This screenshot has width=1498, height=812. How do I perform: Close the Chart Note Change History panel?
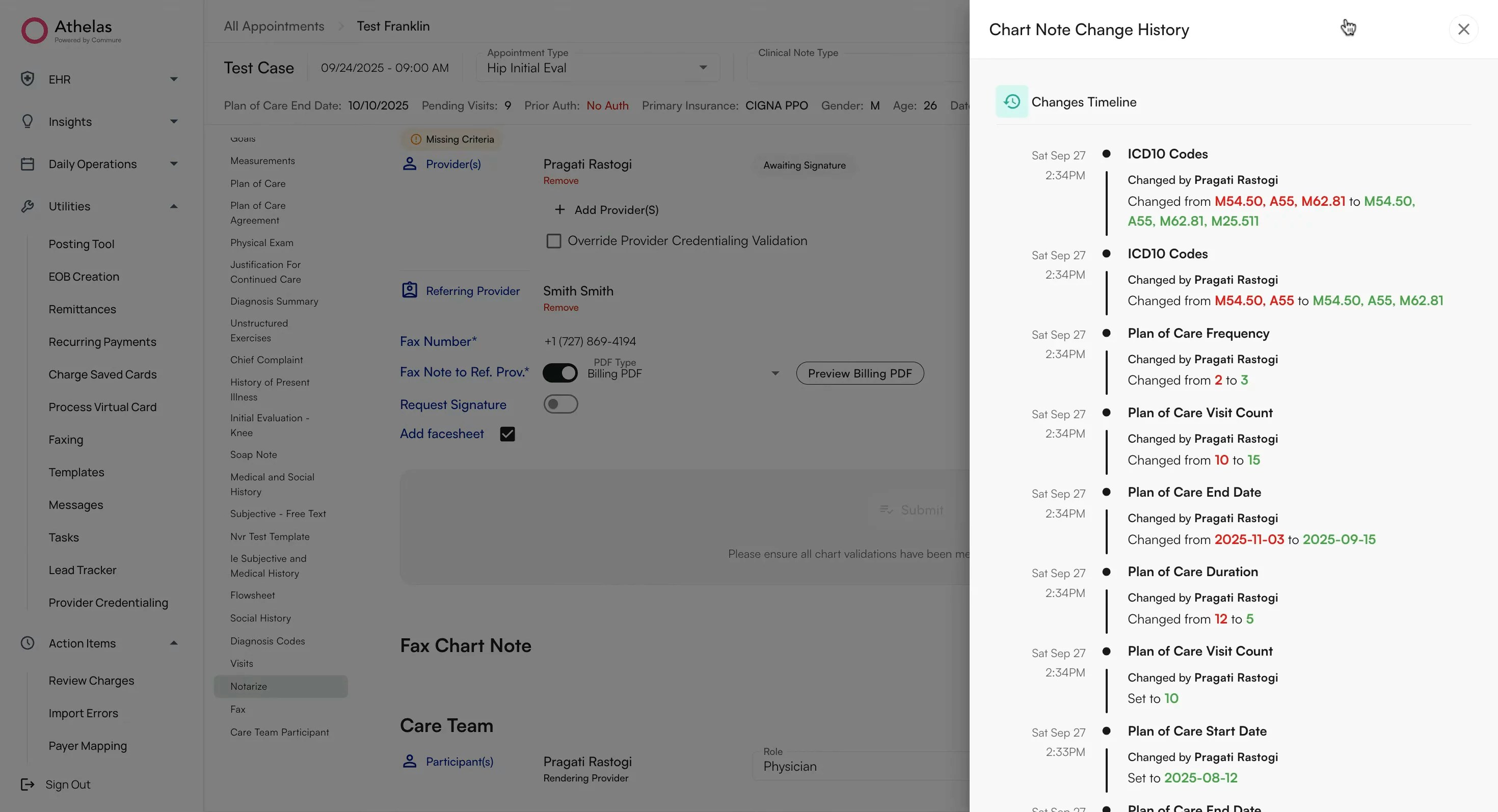point(1463,29)
